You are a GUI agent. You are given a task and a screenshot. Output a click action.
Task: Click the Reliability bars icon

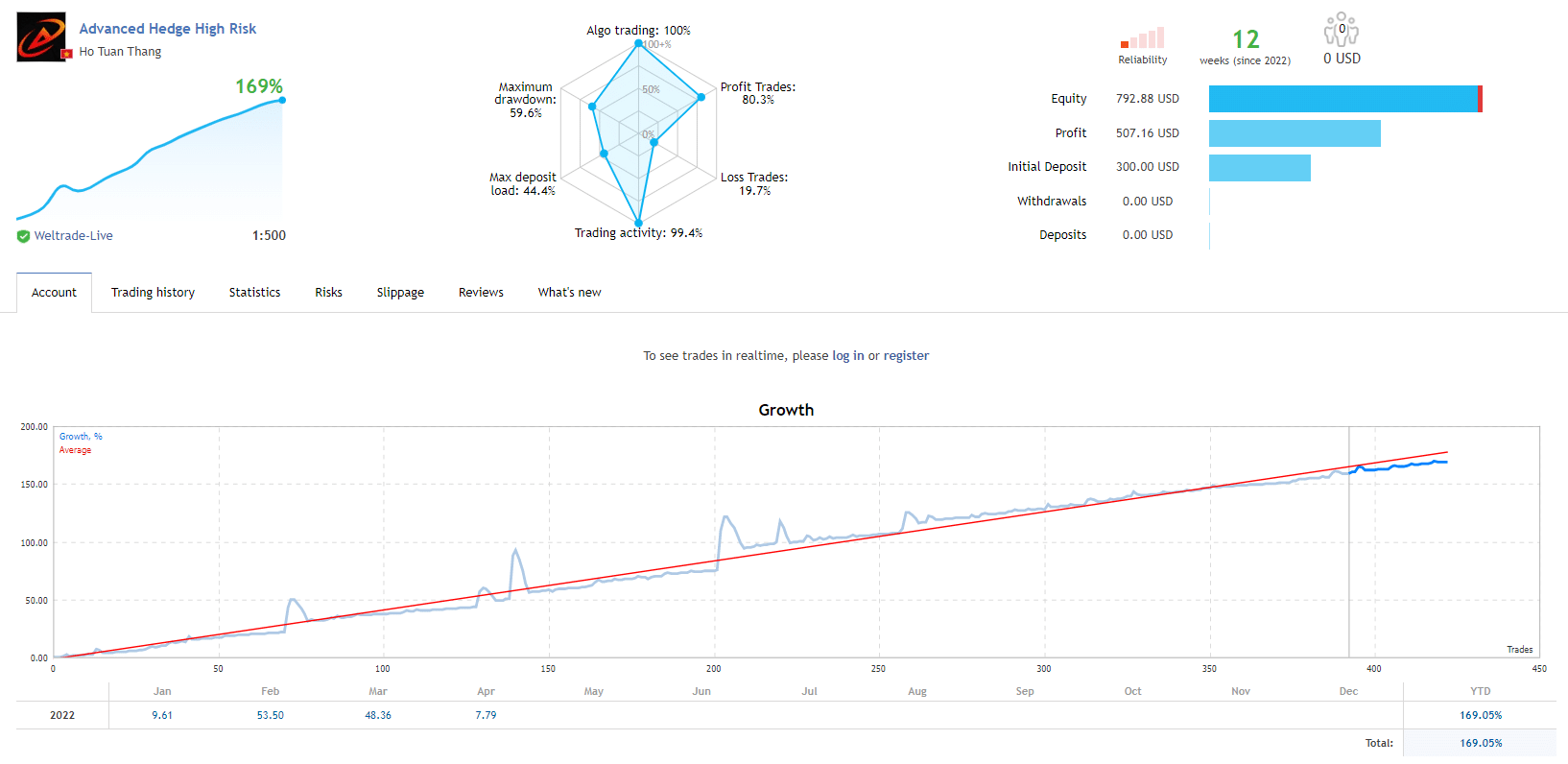tap(1142, 38)
